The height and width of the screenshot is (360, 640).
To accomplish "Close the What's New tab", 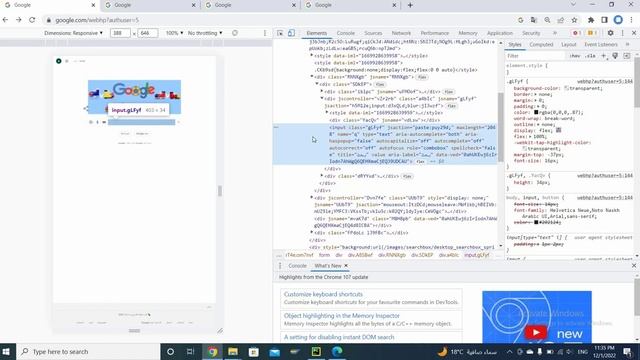I will 346,266.
